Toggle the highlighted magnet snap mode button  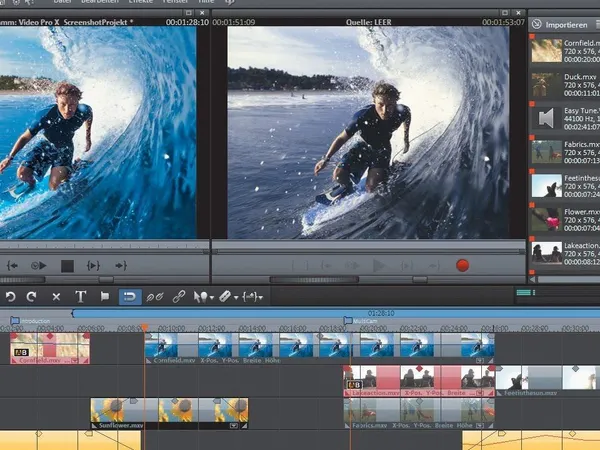coord(129,297)
